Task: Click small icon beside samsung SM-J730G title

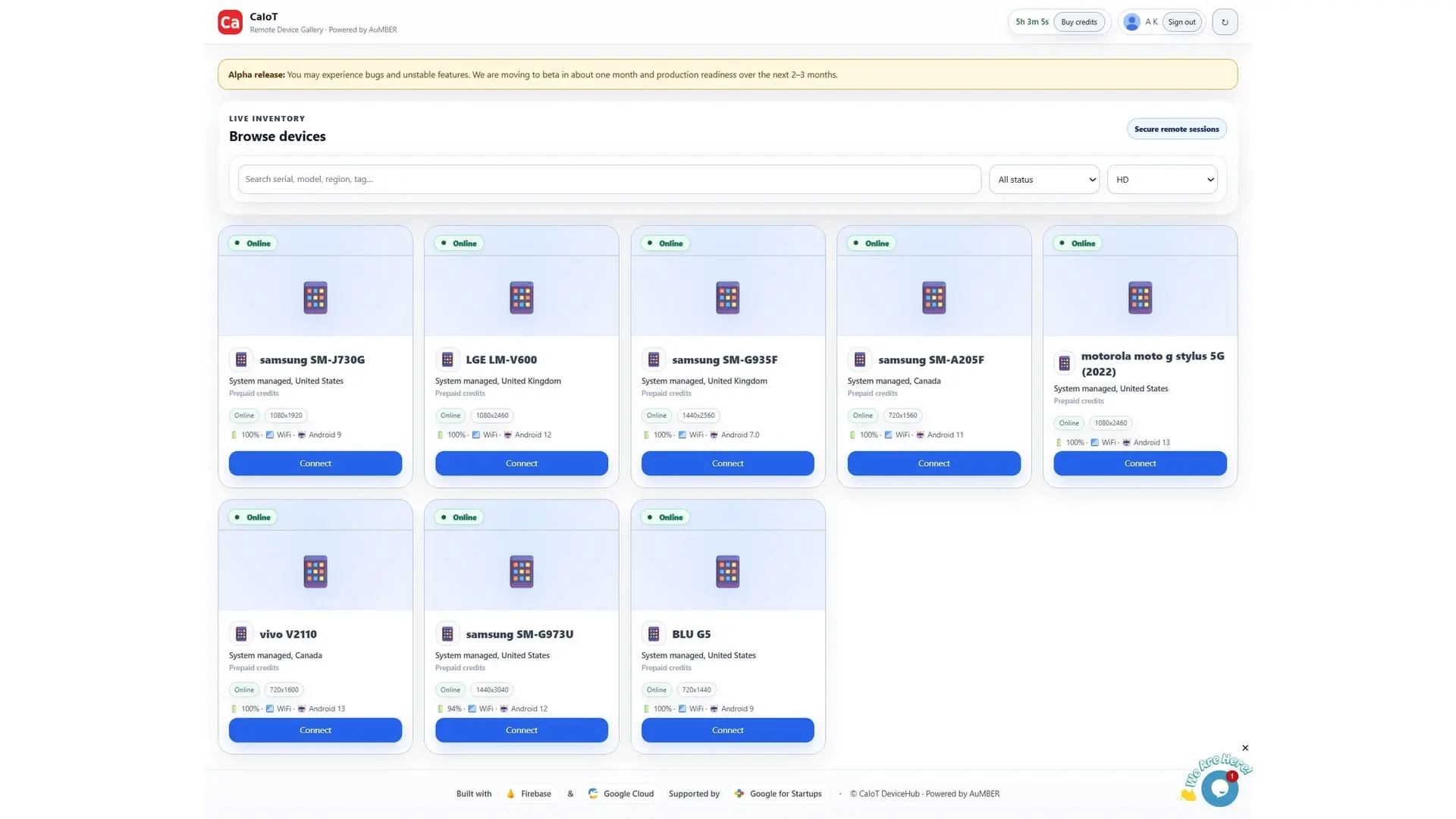Action: point(241,359)
